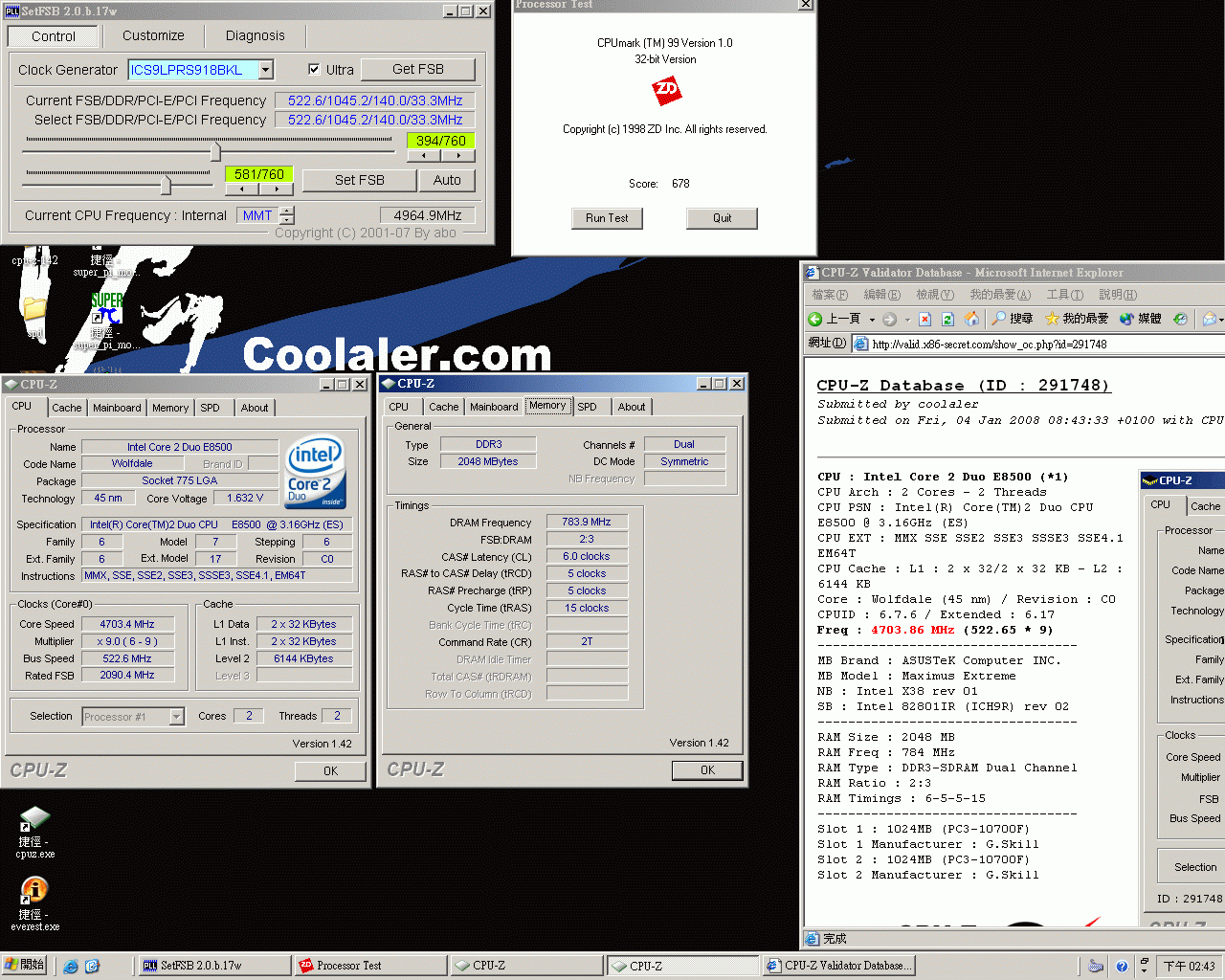Toggle the Ultra checkbox in SetFSB
The image size is (1225, 980).
pos(314,70)
